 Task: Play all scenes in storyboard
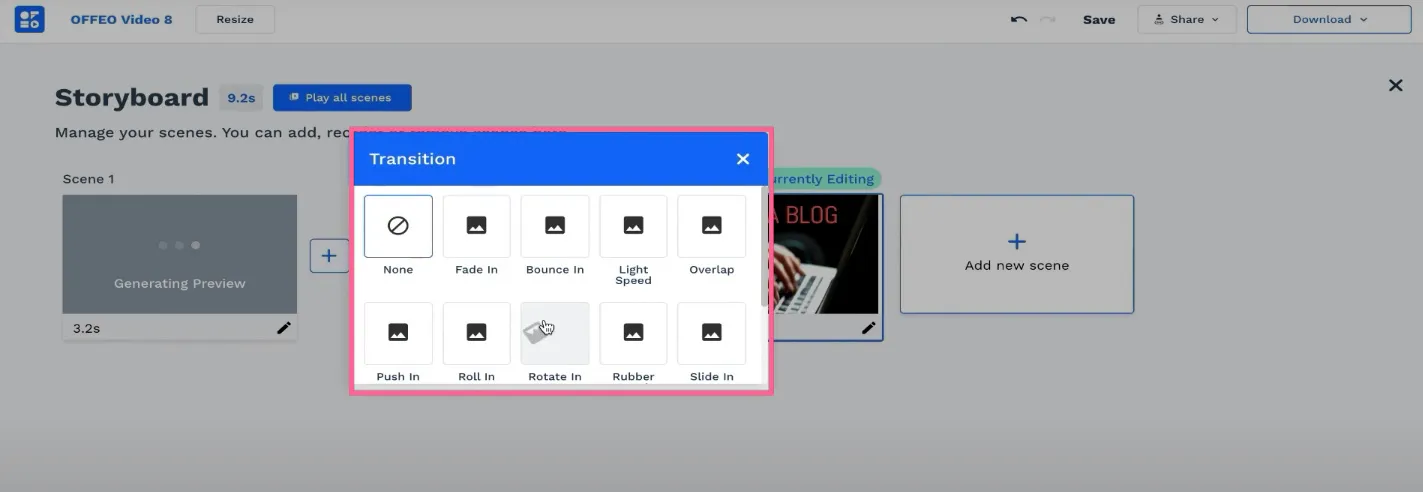(342, 97)
